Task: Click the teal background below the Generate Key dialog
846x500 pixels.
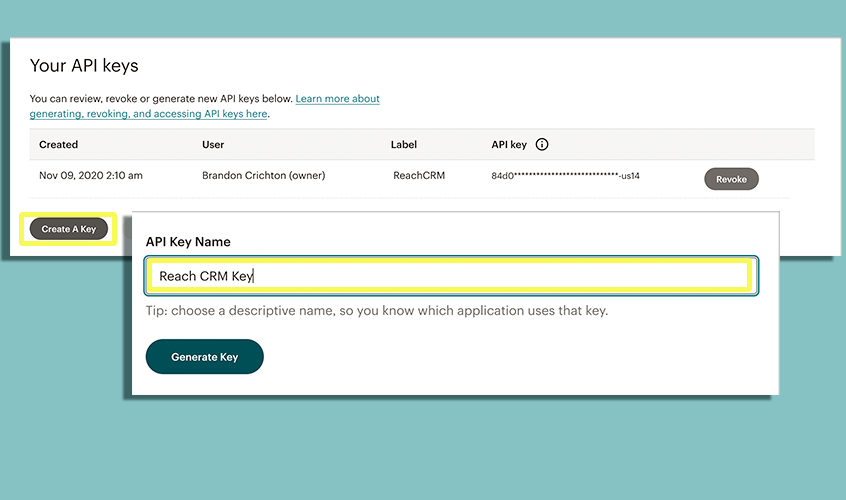Action: [x=450, y=450]
